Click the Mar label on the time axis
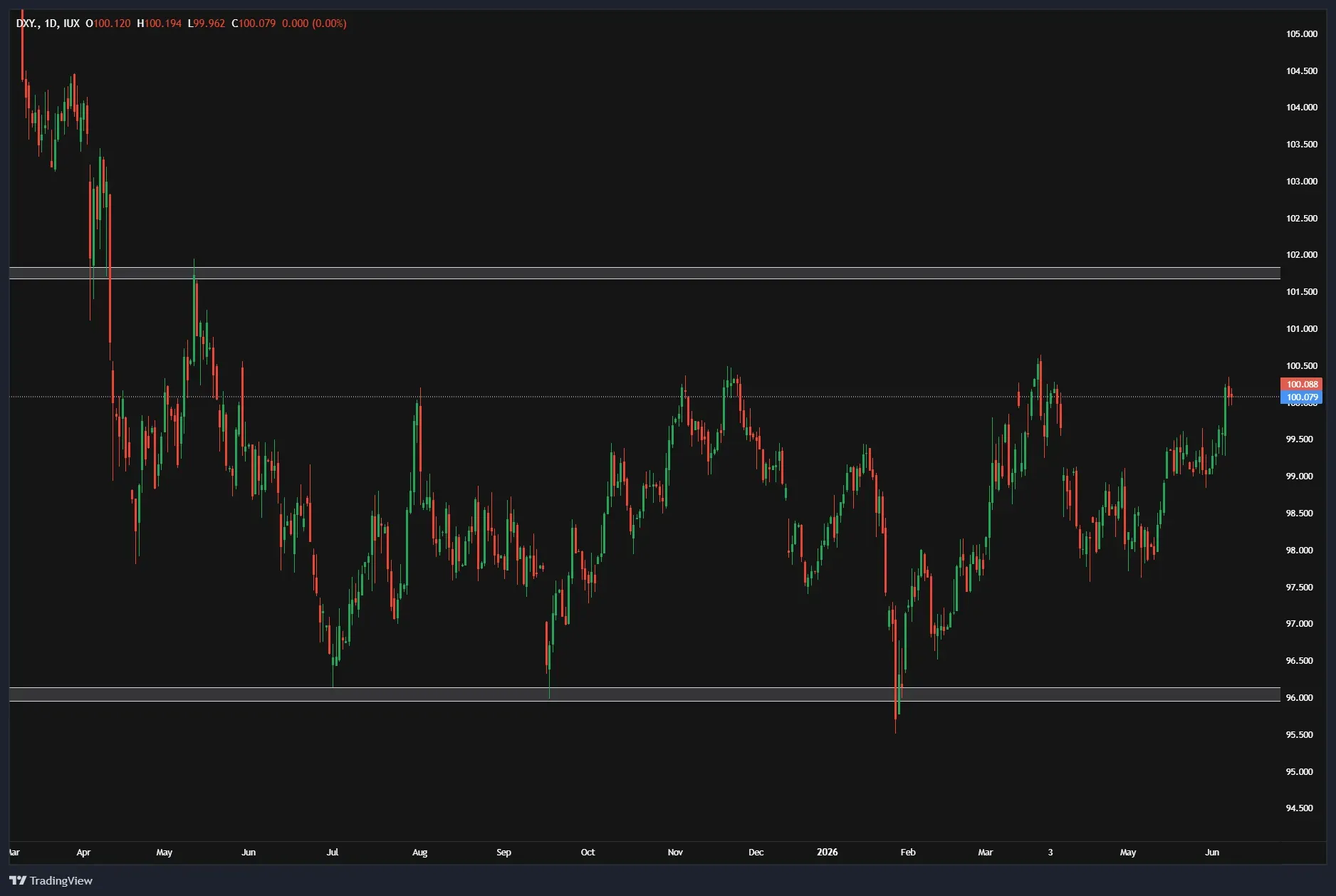1336x896 pixels. (986, 853)
